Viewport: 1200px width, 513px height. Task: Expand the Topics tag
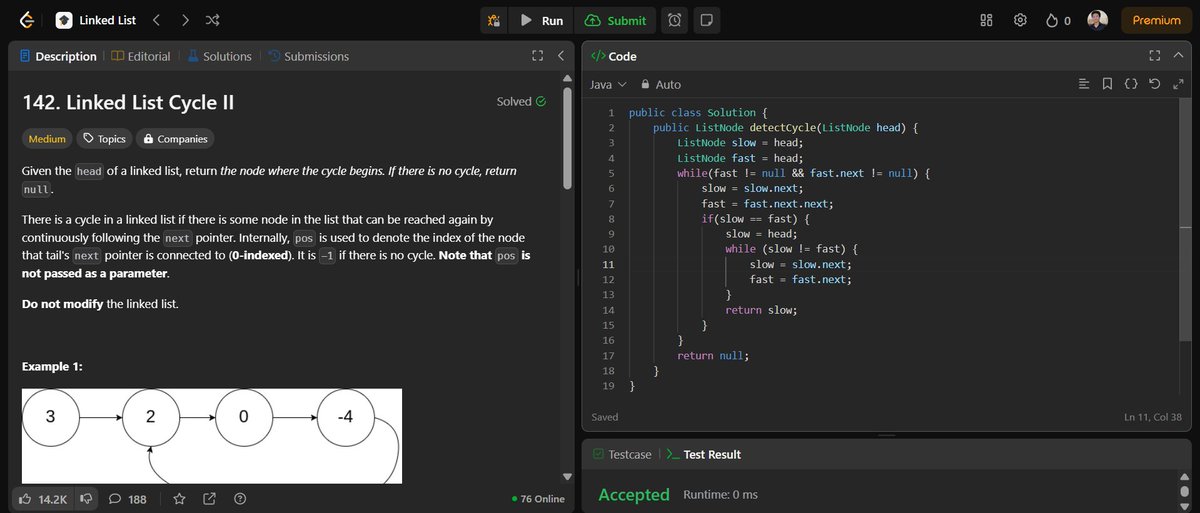[104, 139]
